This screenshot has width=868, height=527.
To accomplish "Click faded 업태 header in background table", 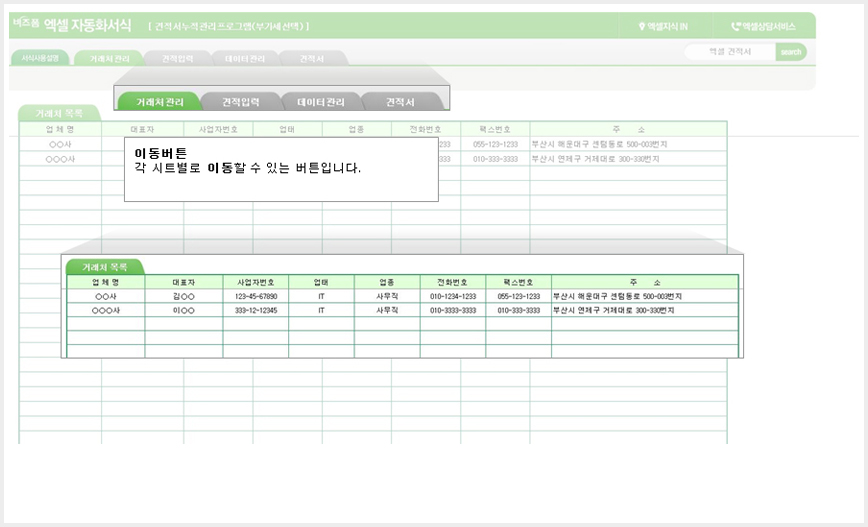I will pyautogui.click(x=287, y=130).
